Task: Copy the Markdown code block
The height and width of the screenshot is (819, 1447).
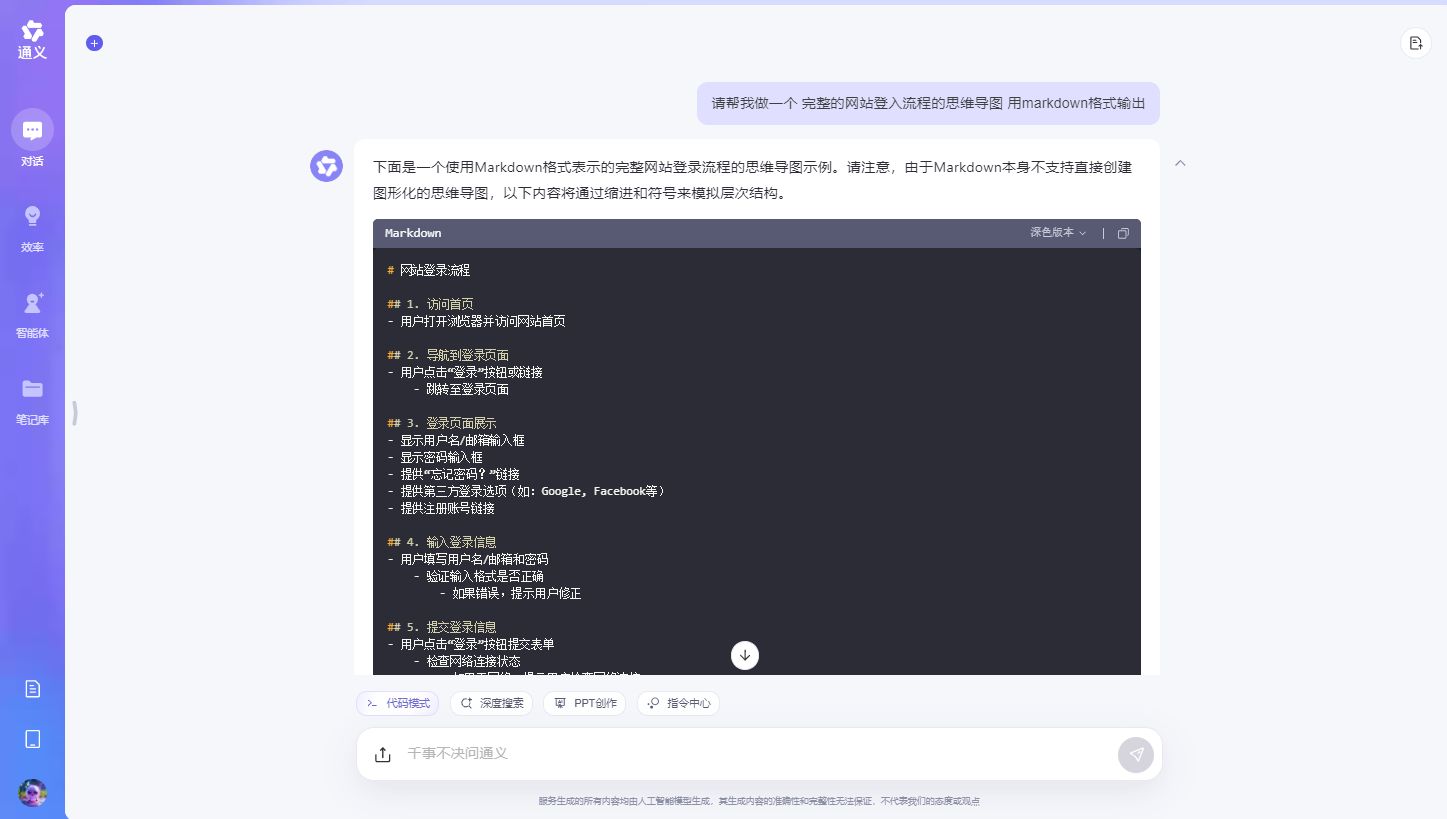Action: click(x=1123, y=233)
